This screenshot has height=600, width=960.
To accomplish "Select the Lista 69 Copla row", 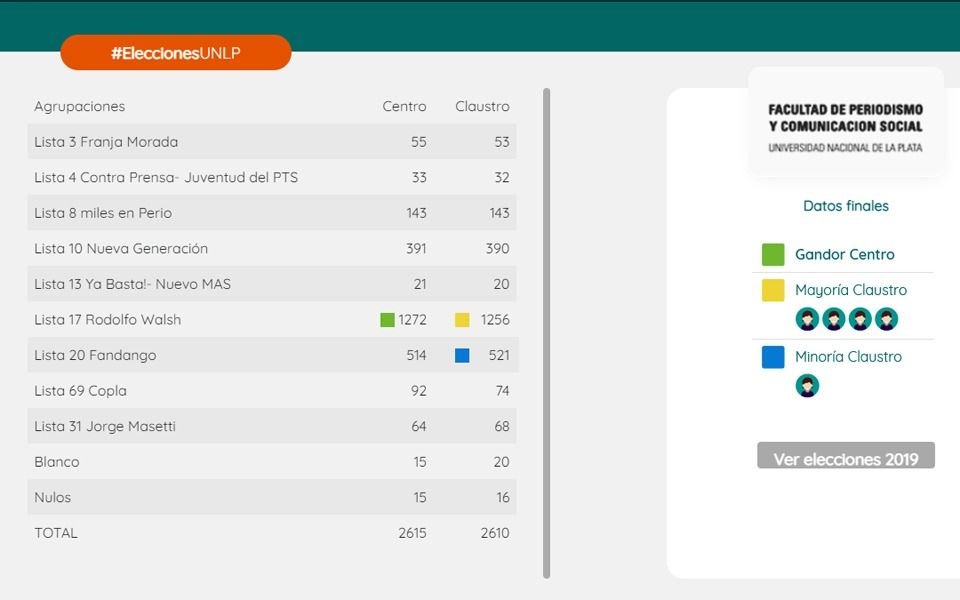I will coord(272,390).
